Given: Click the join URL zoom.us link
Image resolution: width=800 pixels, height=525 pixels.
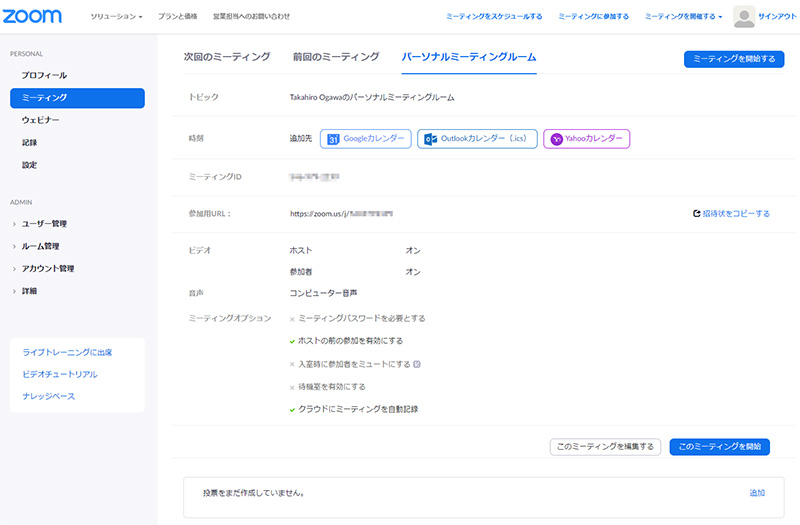Looking at the screenshot, I should [x=340, y=214].
